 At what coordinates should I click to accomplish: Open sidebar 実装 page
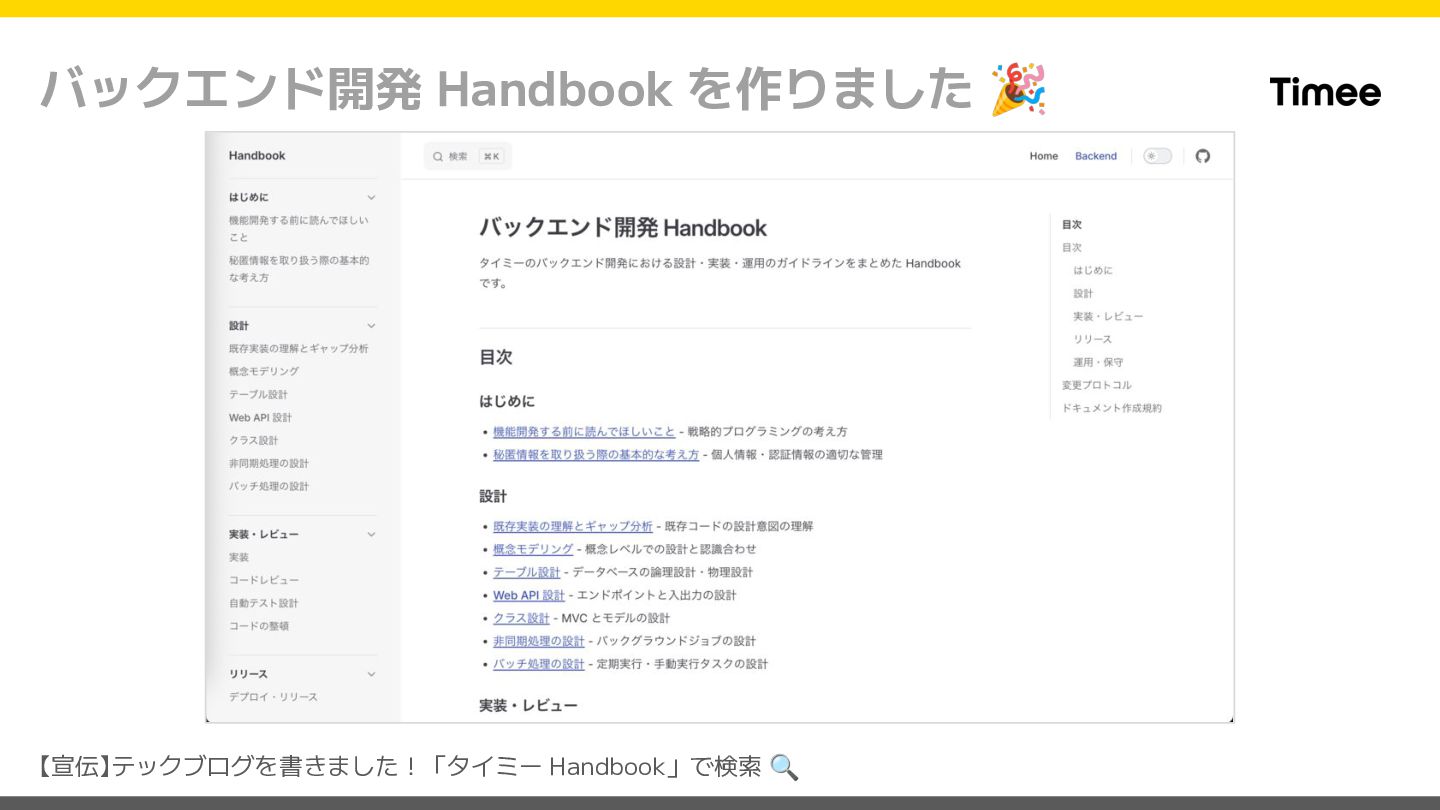(238, 558)
